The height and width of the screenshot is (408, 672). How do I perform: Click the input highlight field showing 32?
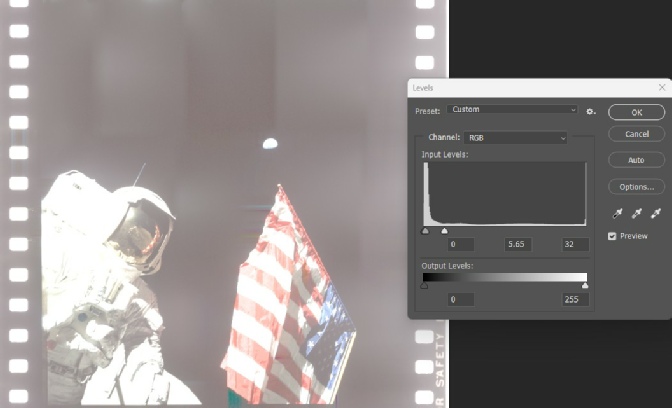pos(575,244)
